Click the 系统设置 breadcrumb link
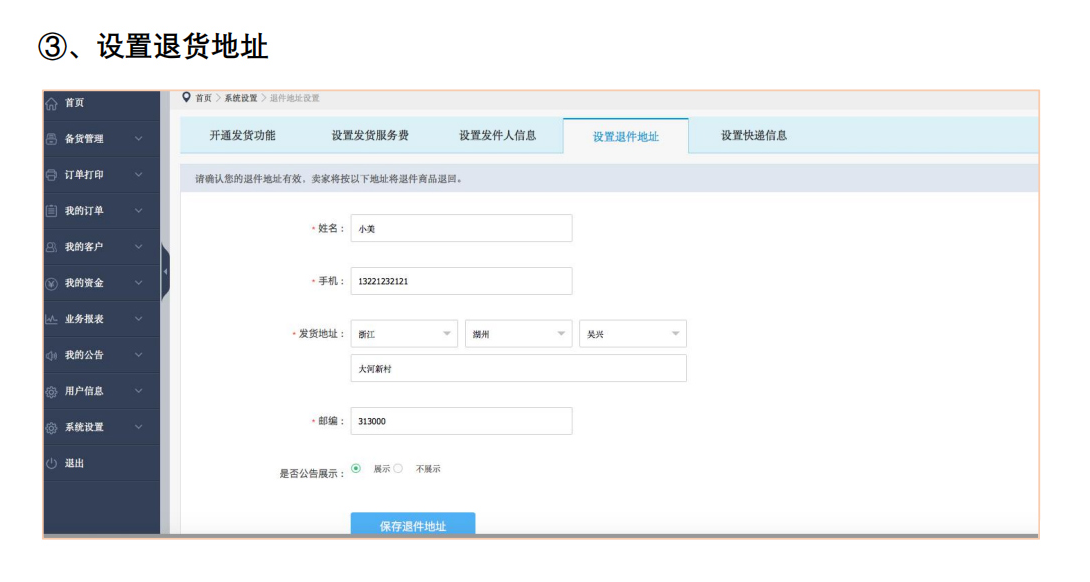 point(241,98)
